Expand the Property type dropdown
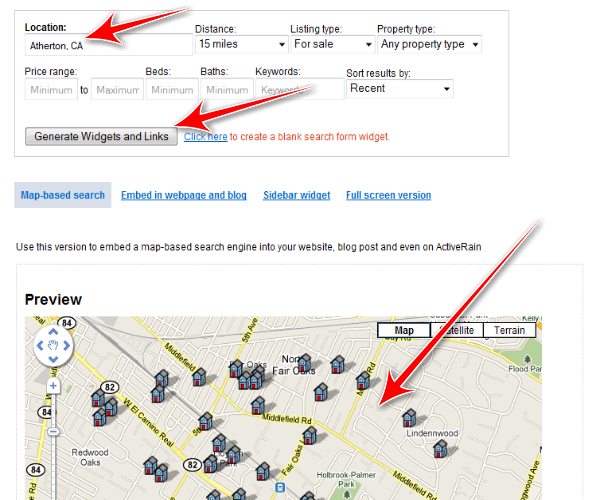 pos(429,44)
